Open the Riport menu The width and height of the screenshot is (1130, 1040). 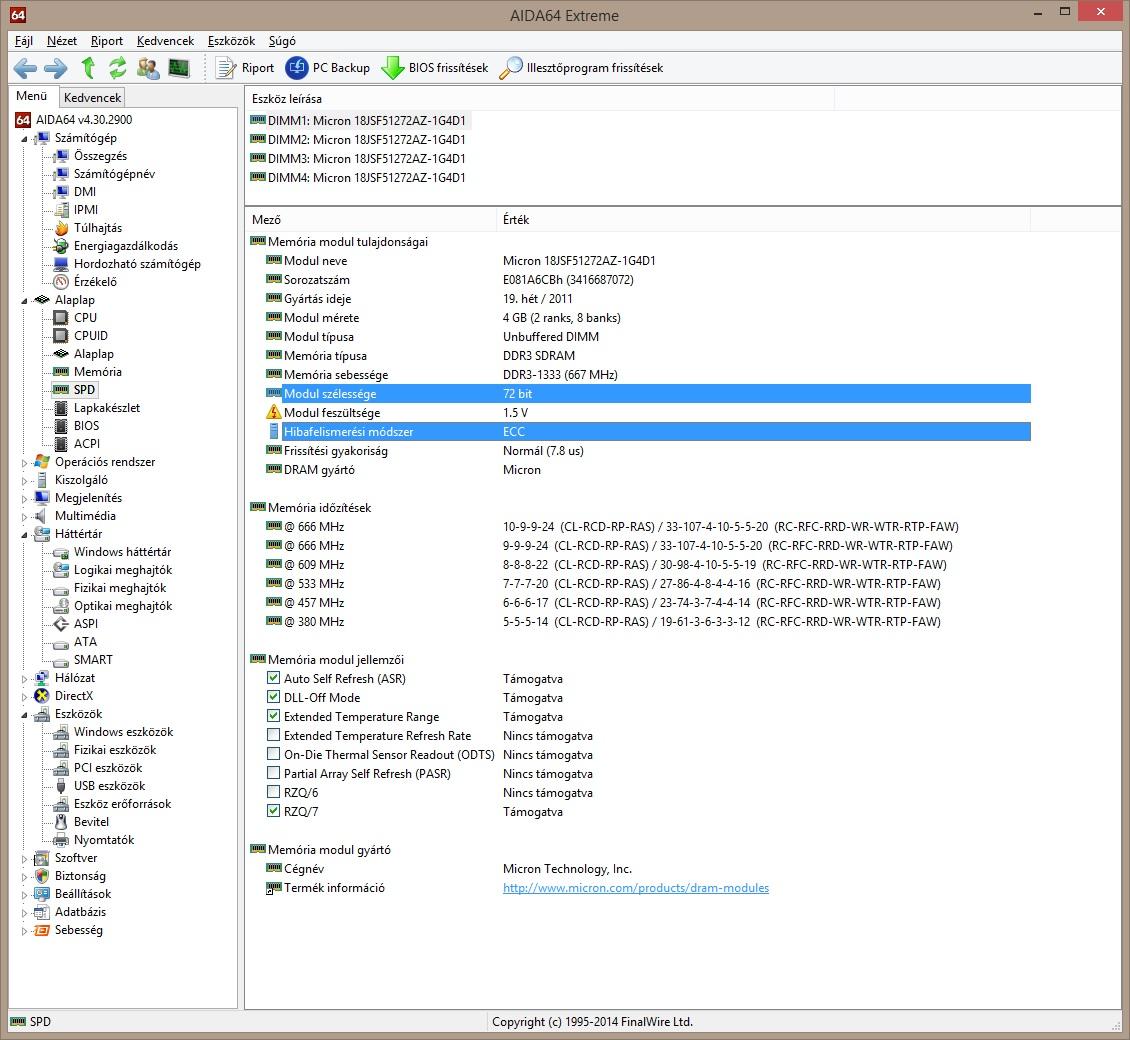[107, 41]
